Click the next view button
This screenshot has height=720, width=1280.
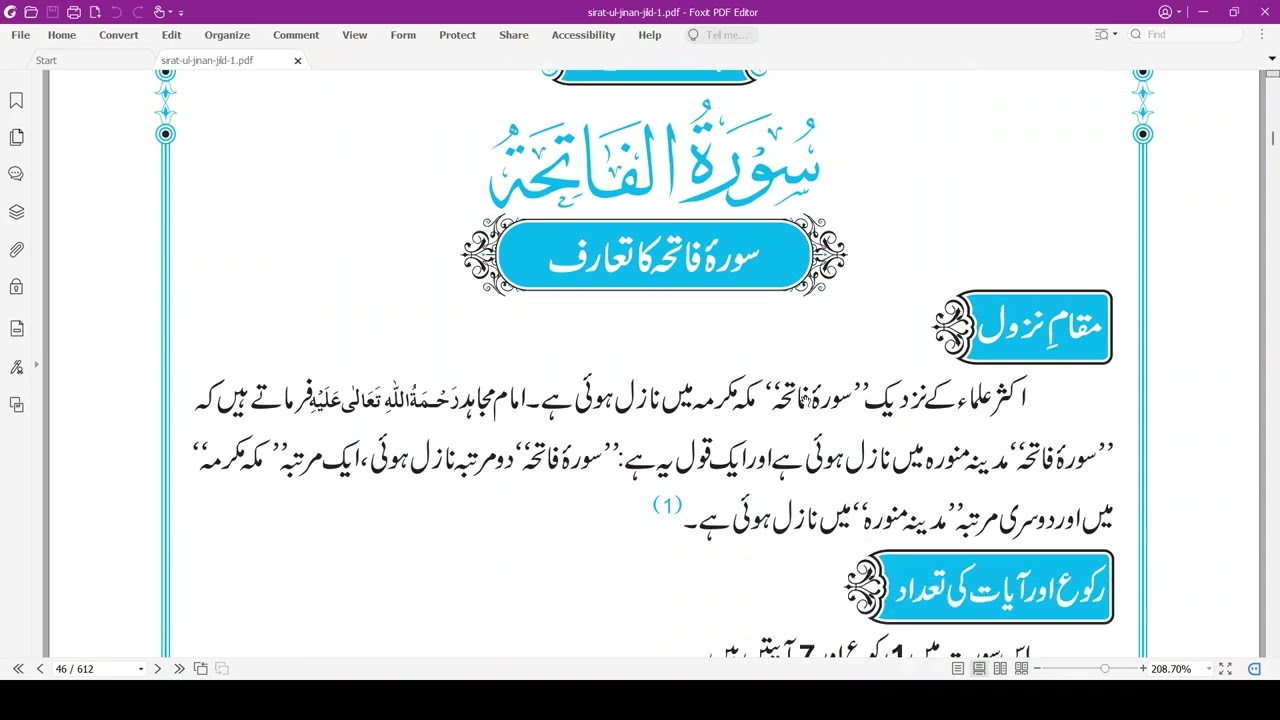(x=222, y=668)
